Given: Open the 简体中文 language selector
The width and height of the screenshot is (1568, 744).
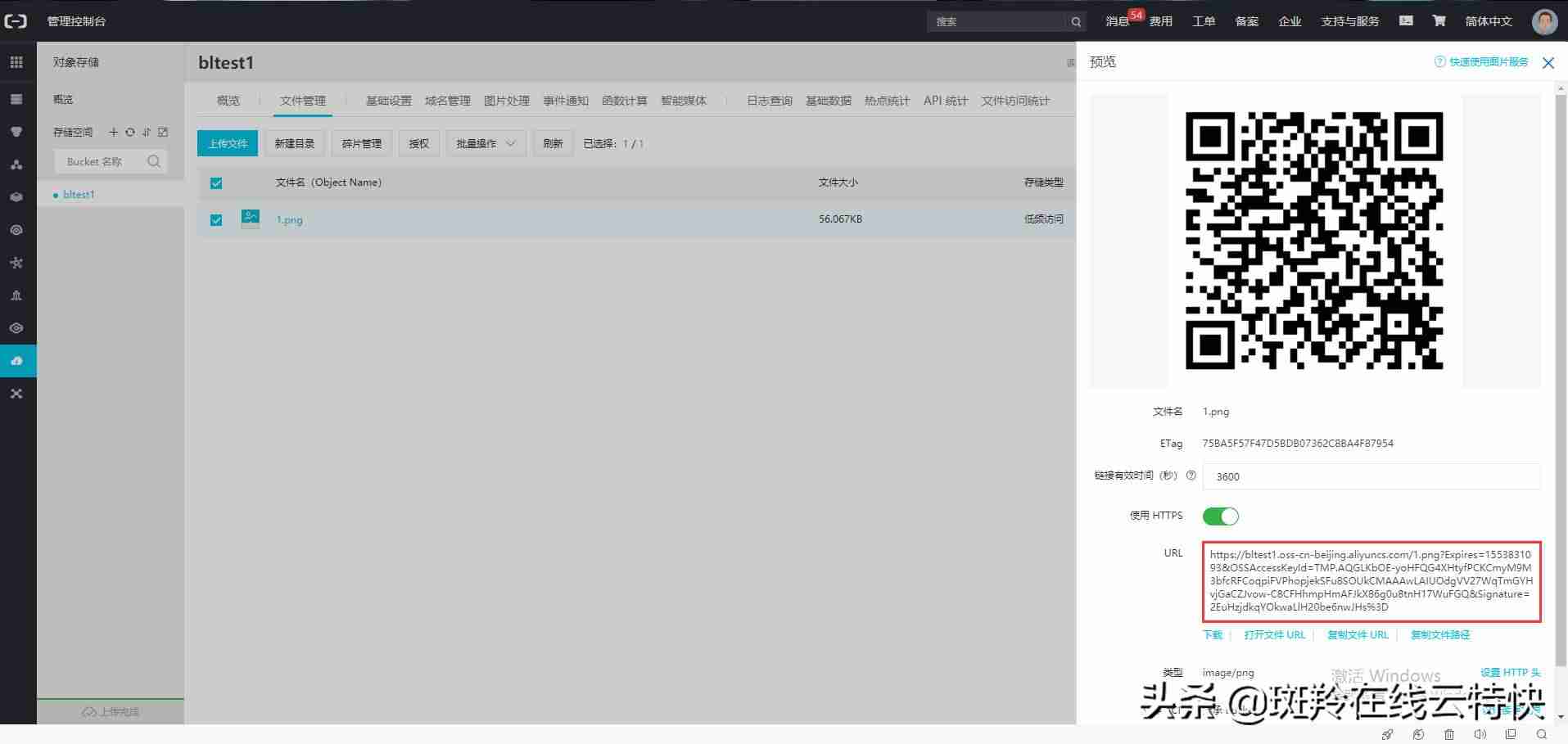Looking at the screenshot, I should coord(1489,21).
